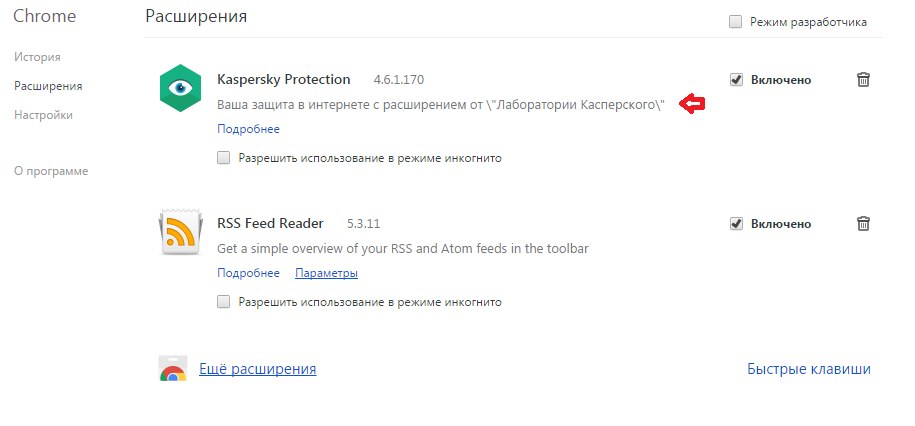
Task: Open the "Ещё расширения" link
Action: (x=257, y=369)
